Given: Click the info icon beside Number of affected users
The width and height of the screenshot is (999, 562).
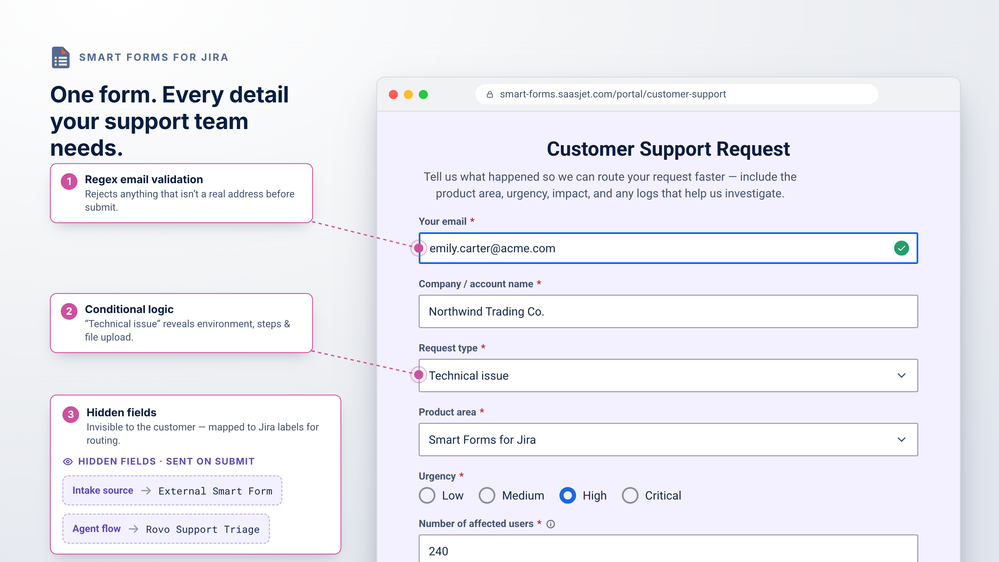Looking at the screenshot, I should (550, 524).
